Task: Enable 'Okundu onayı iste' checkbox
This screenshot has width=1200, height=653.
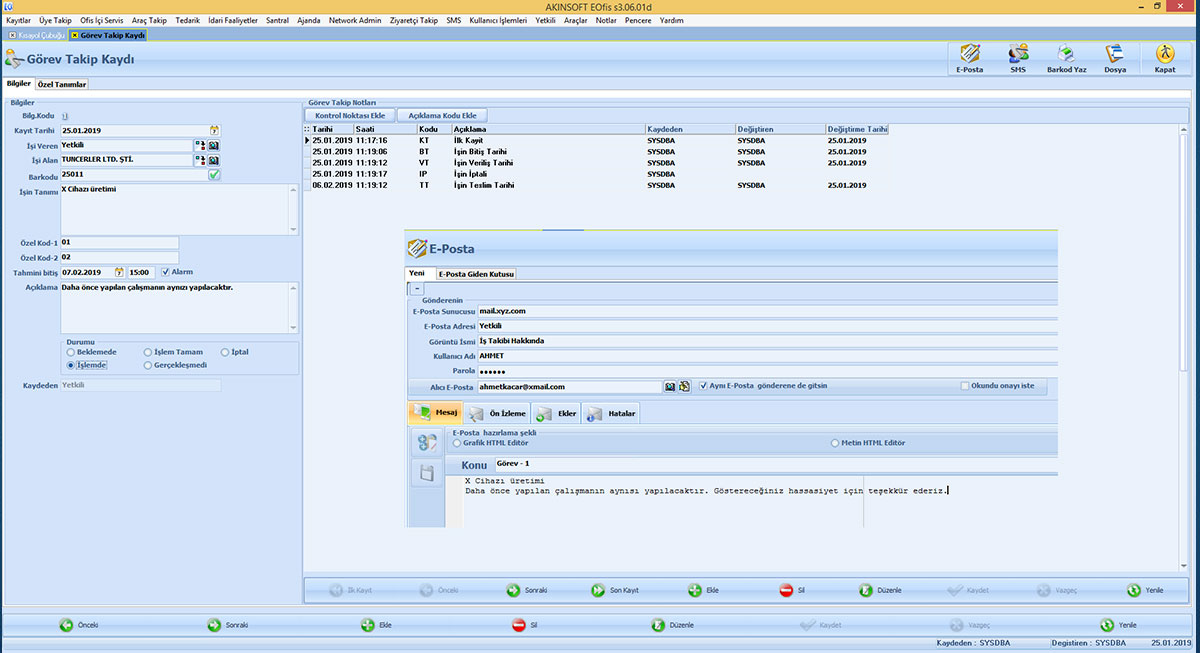Action: click(965, 386)
